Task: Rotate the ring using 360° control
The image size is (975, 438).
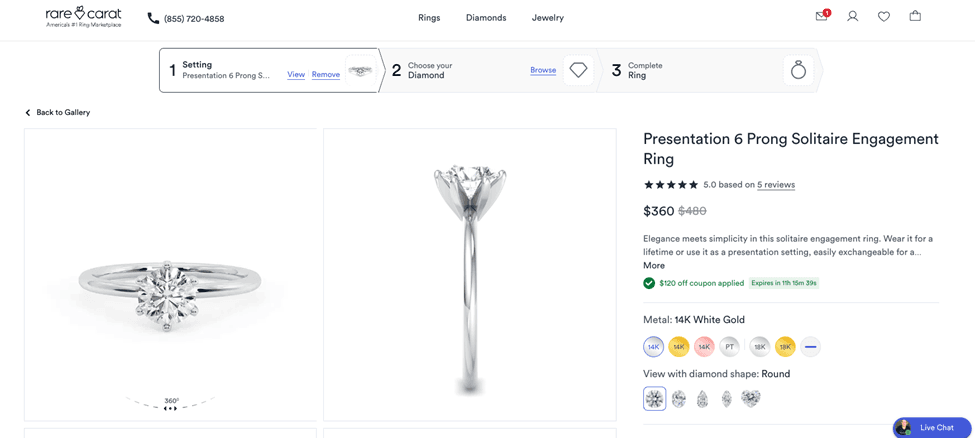Action: (x=170, y=404)
